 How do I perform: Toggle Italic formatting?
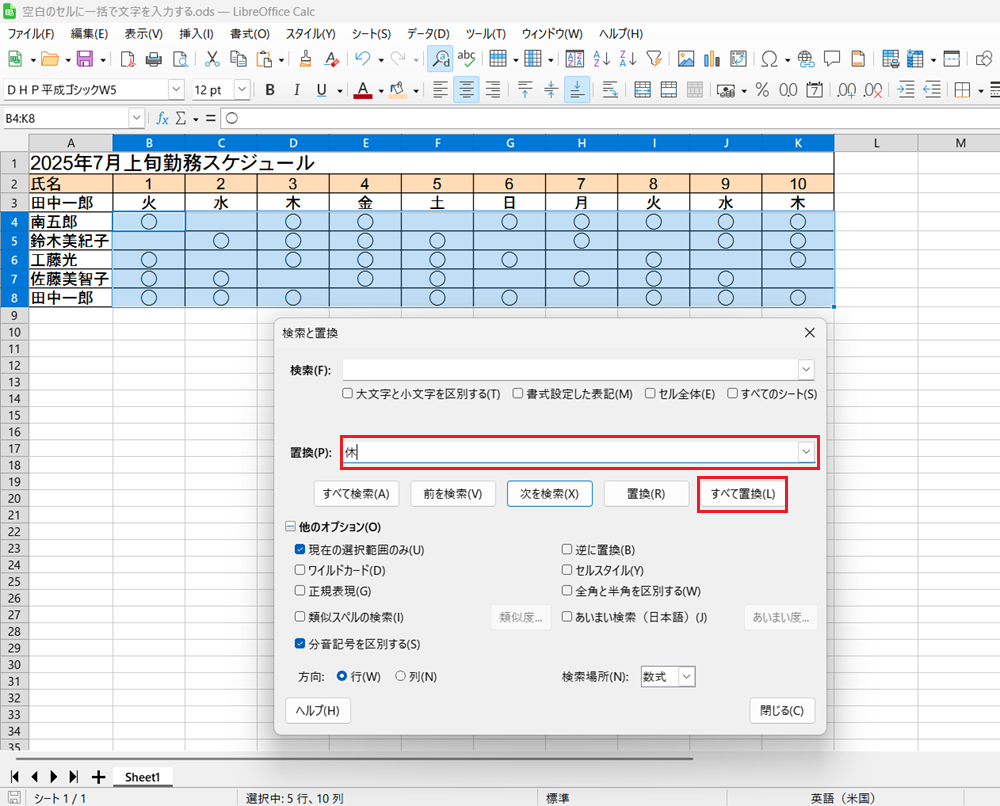click(296, 90)
